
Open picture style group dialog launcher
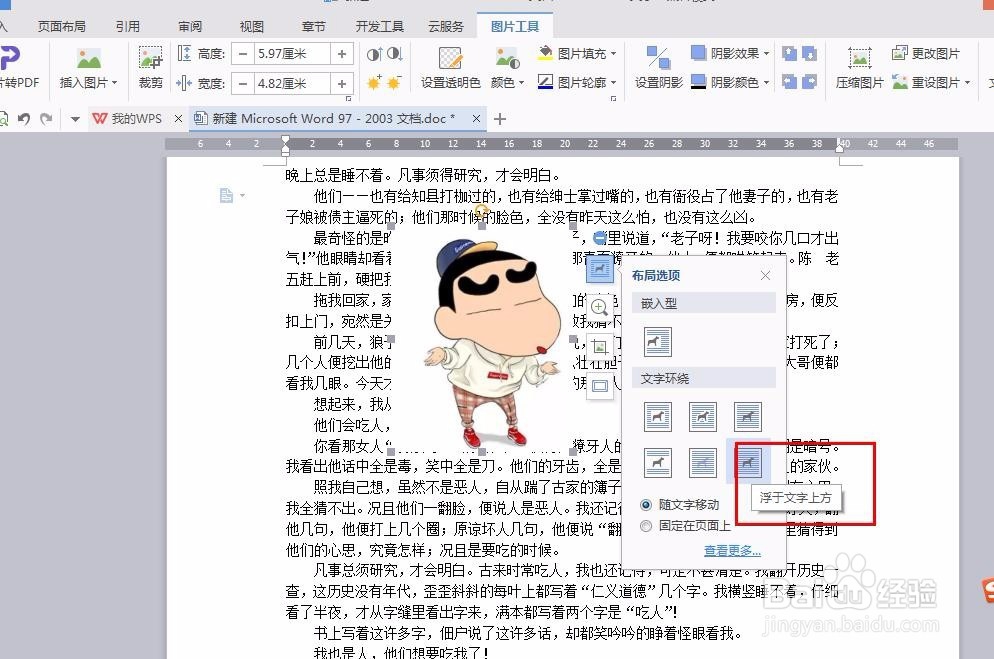pyautogui.click(x=613, y=98)
